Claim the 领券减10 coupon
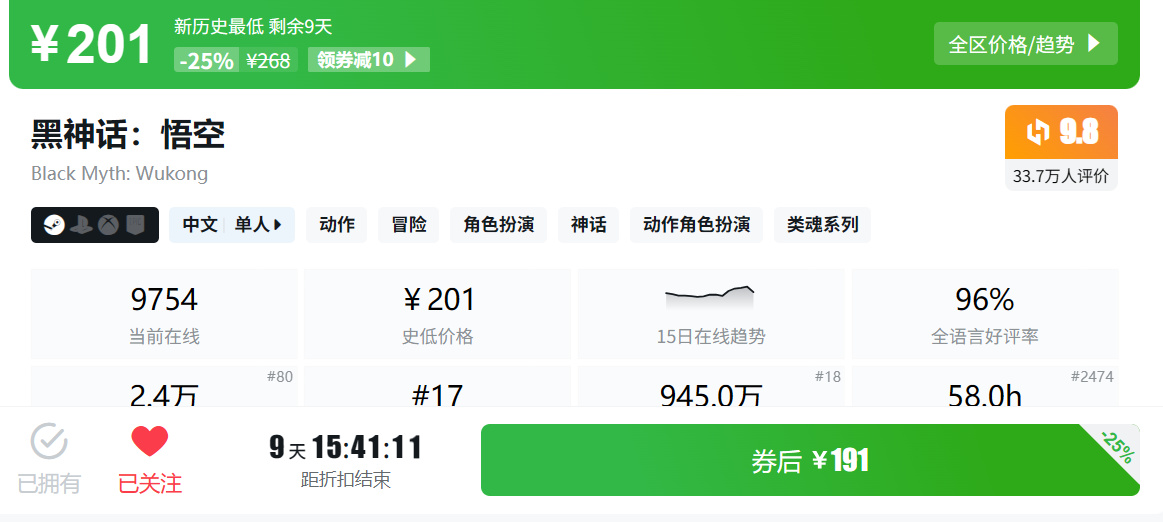The height and width of the screenshot is (522, 1163). click(369, 60)
